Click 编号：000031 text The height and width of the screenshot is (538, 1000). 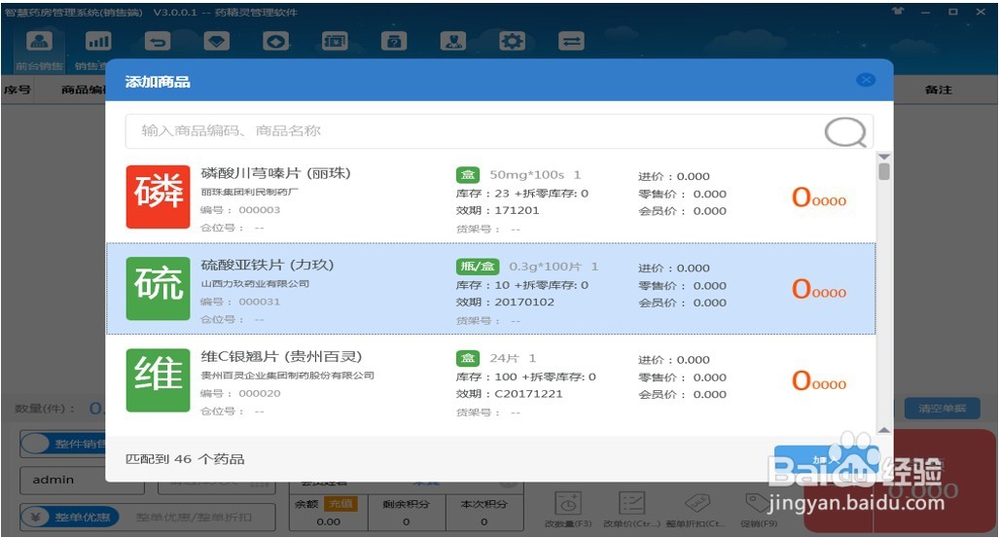tap(240, 302)
